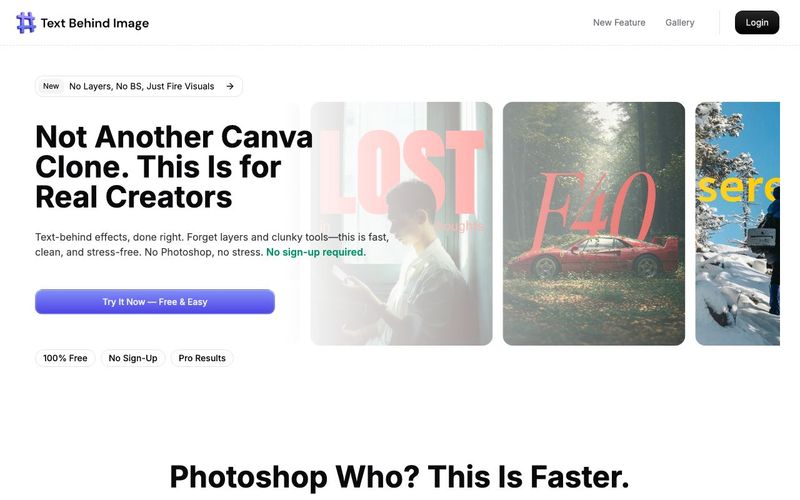Image resolution: width=800 pixels, height=500 pixels.
Task: Click the yellow sere text in the snow image
Action: click(x=738, y=187)
